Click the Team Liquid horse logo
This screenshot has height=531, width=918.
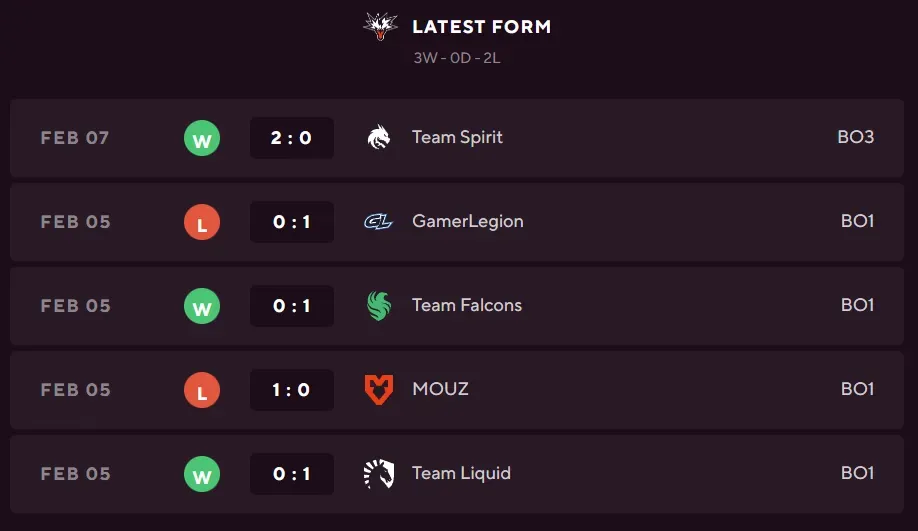tap(379, 474)
